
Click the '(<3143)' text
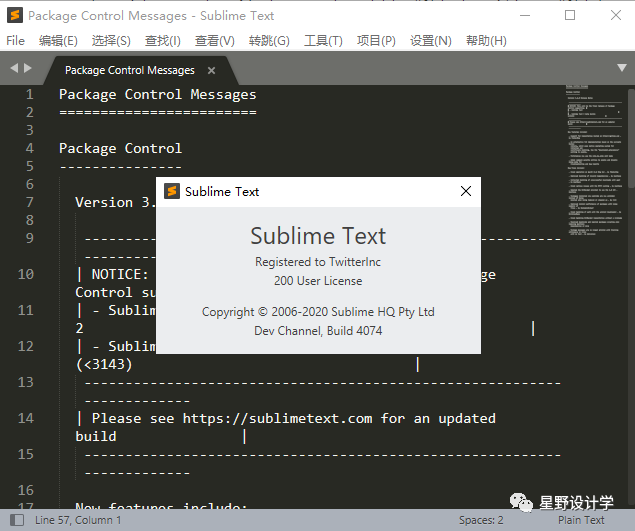click(104, 365)
